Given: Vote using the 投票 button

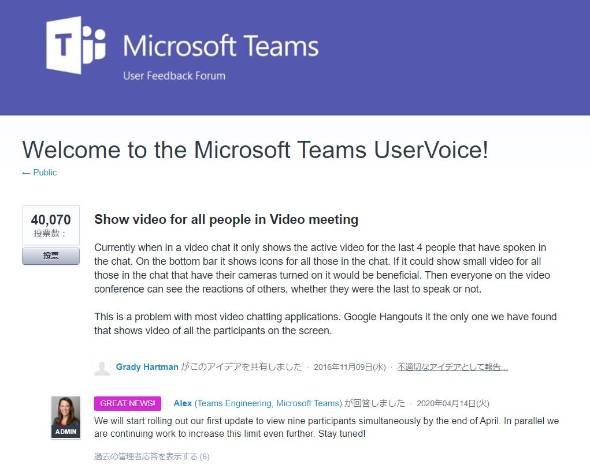Looking at the screenshot, I should 51,256.
